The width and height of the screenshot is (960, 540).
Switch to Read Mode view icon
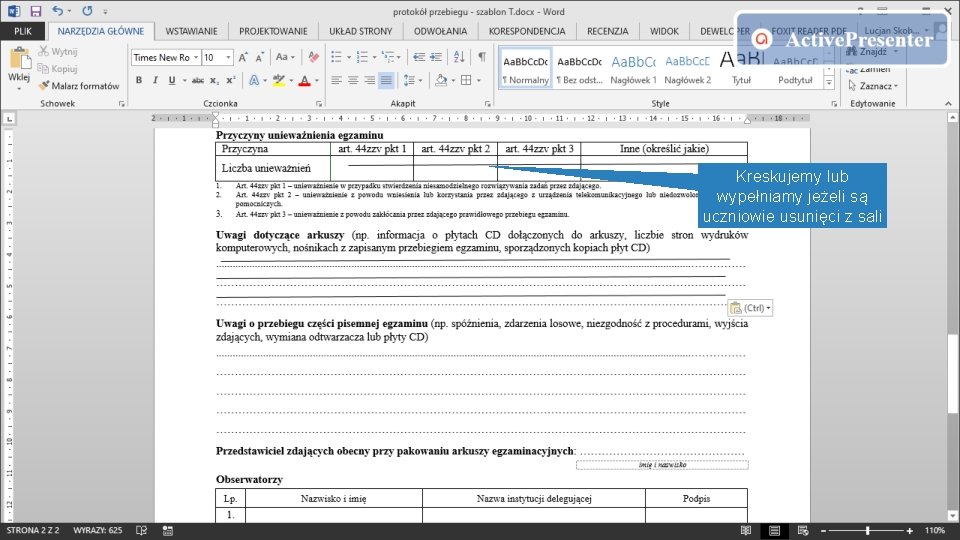(746, 530)
